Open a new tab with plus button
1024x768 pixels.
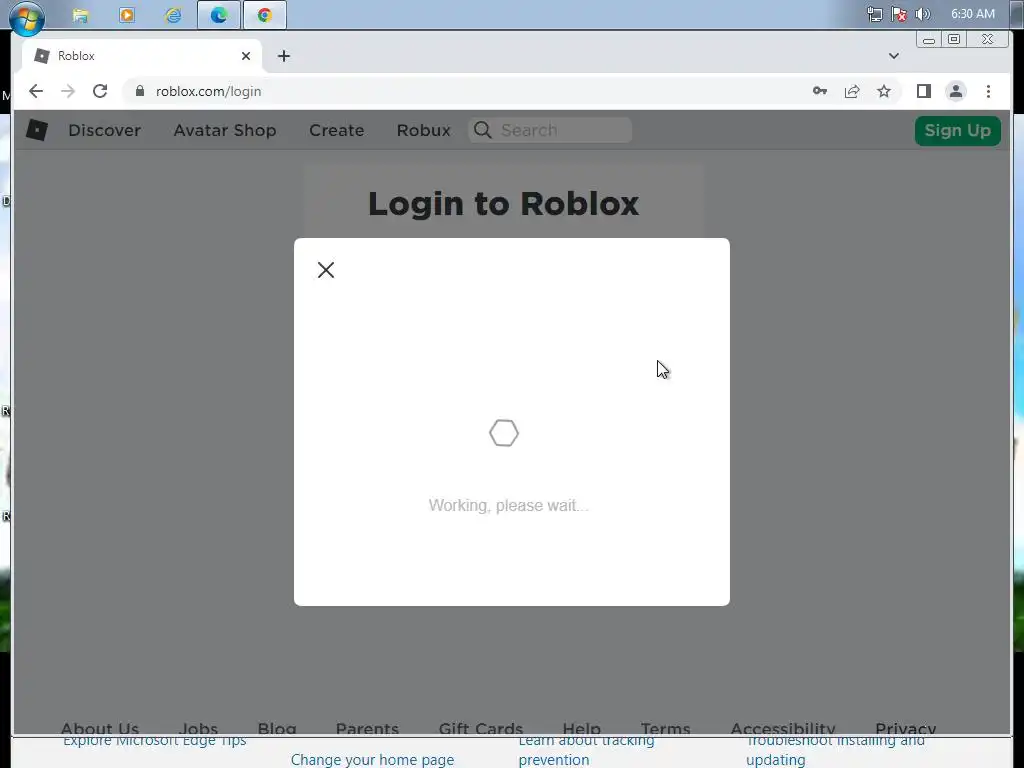point(283,56)
